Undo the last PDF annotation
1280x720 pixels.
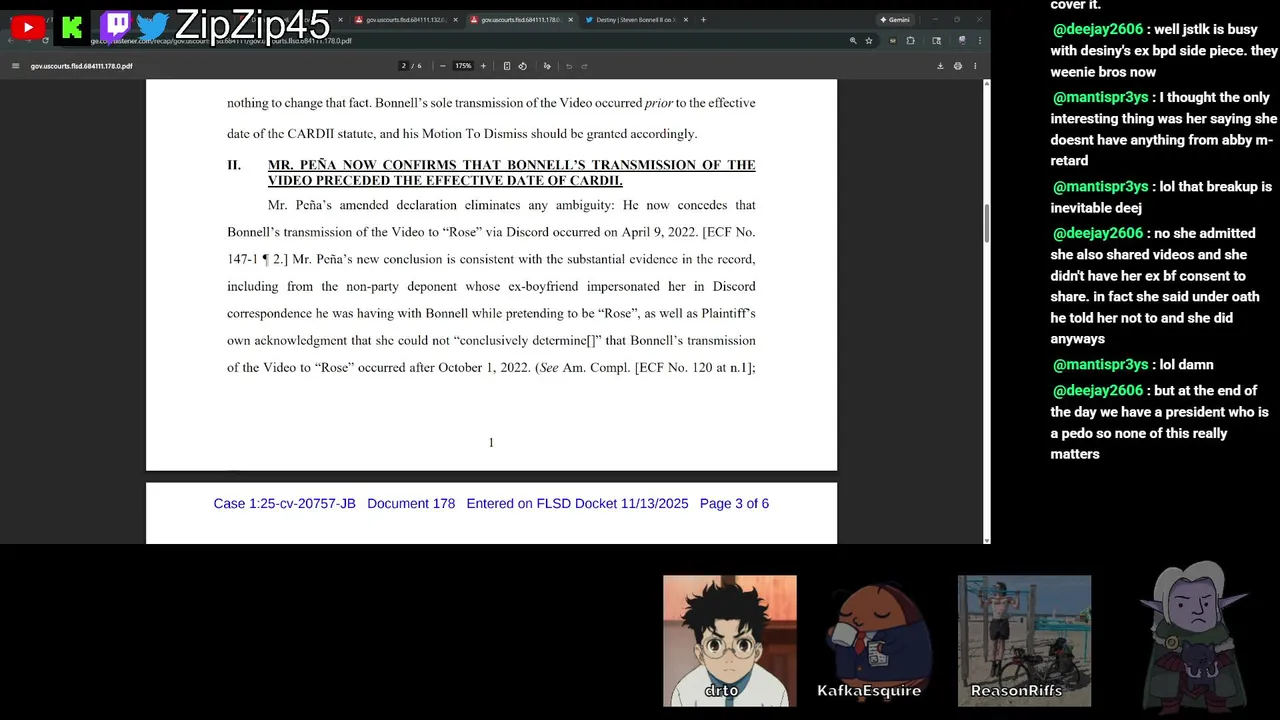pos(569,66)
